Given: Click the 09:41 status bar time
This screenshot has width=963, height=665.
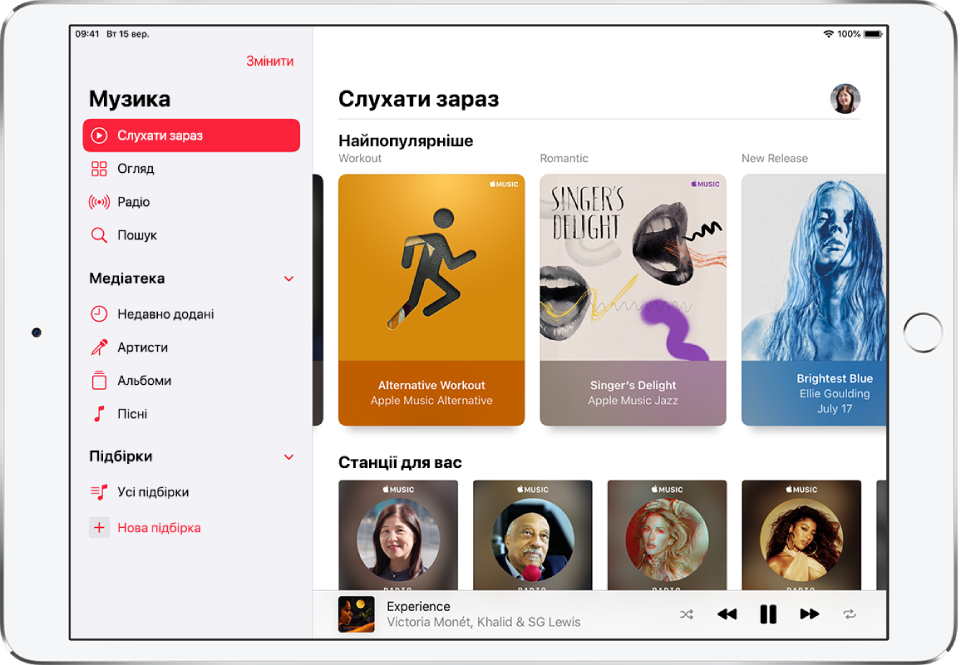Looking at the screenshot, I should click(87, 34).
